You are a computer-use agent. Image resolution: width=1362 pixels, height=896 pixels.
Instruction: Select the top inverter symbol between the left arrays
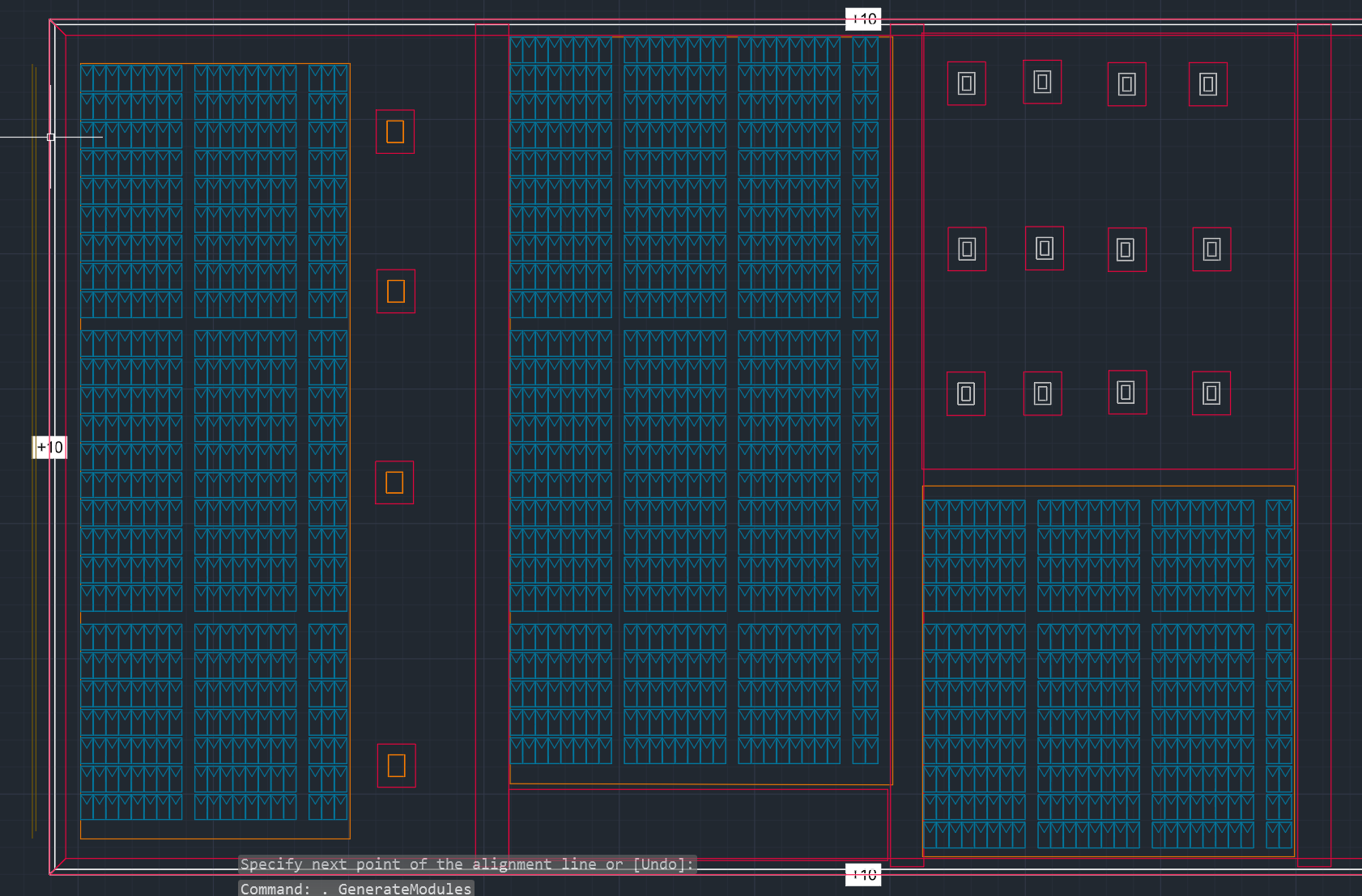(394, 130)
